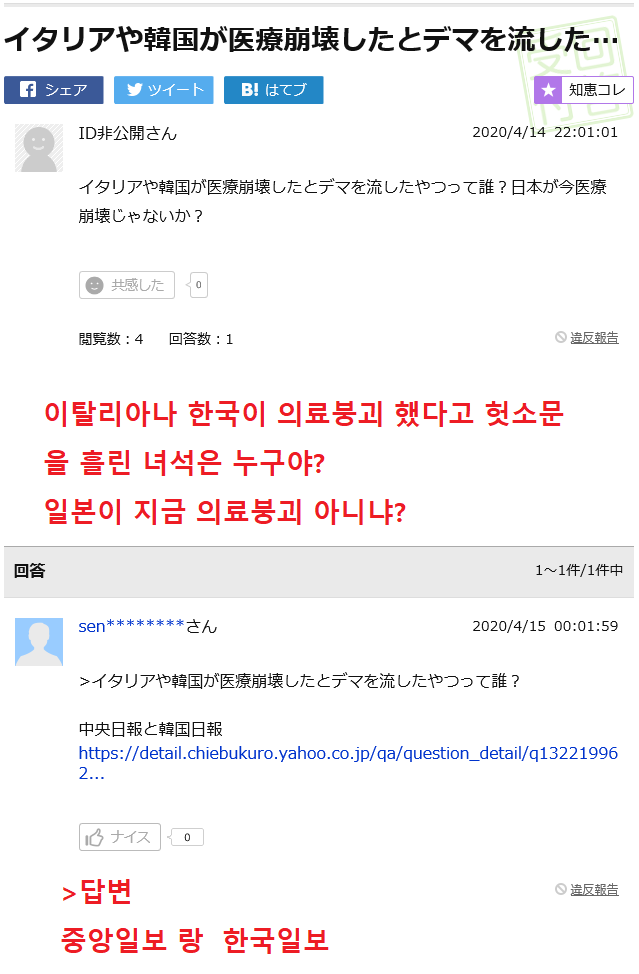The width and height of the screenshot is (639, 974).
Task: Open the sen******** user profile link
Action: pyautogui.click(x=132, y=626)
